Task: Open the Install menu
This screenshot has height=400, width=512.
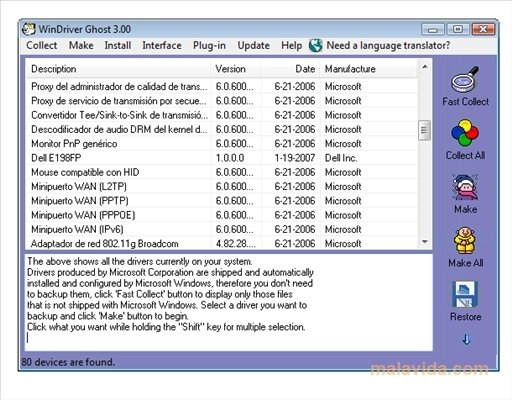Action: 118,46
